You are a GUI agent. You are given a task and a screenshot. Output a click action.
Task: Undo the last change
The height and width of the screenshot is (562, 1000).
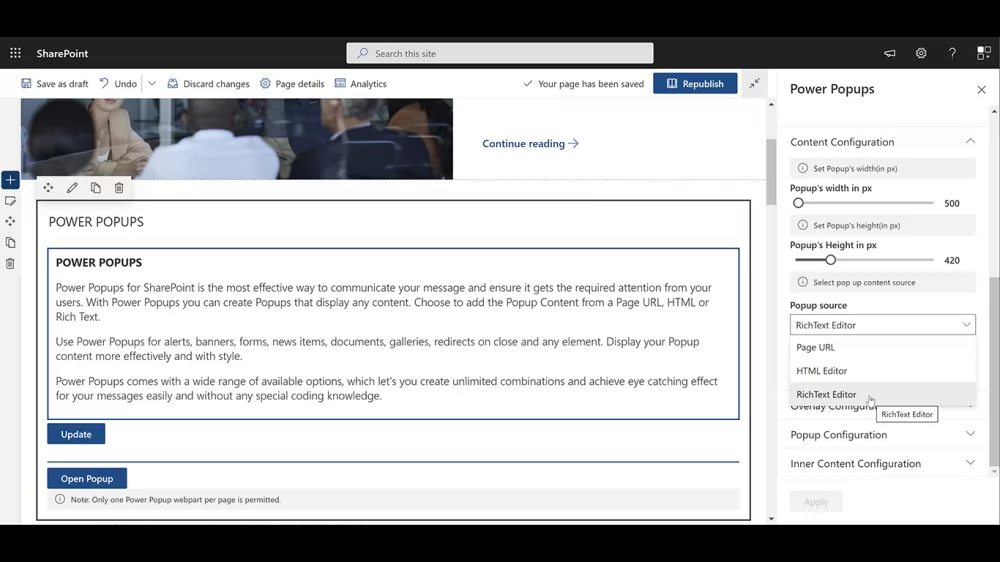(x=119, y=84)
